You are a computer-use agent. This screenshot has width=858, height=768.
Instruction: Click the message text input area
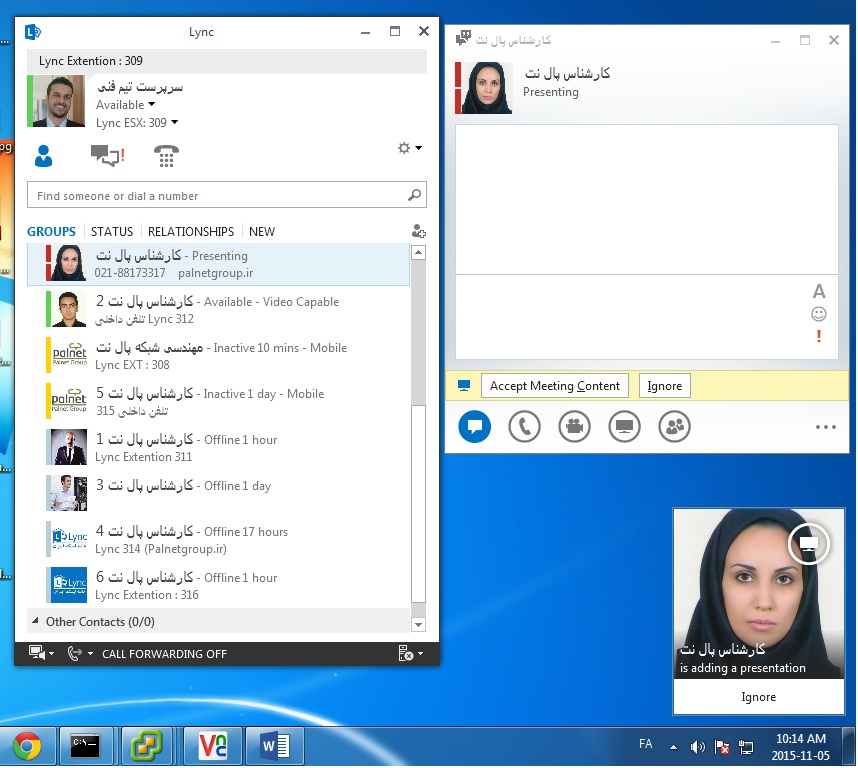point(632,317)
